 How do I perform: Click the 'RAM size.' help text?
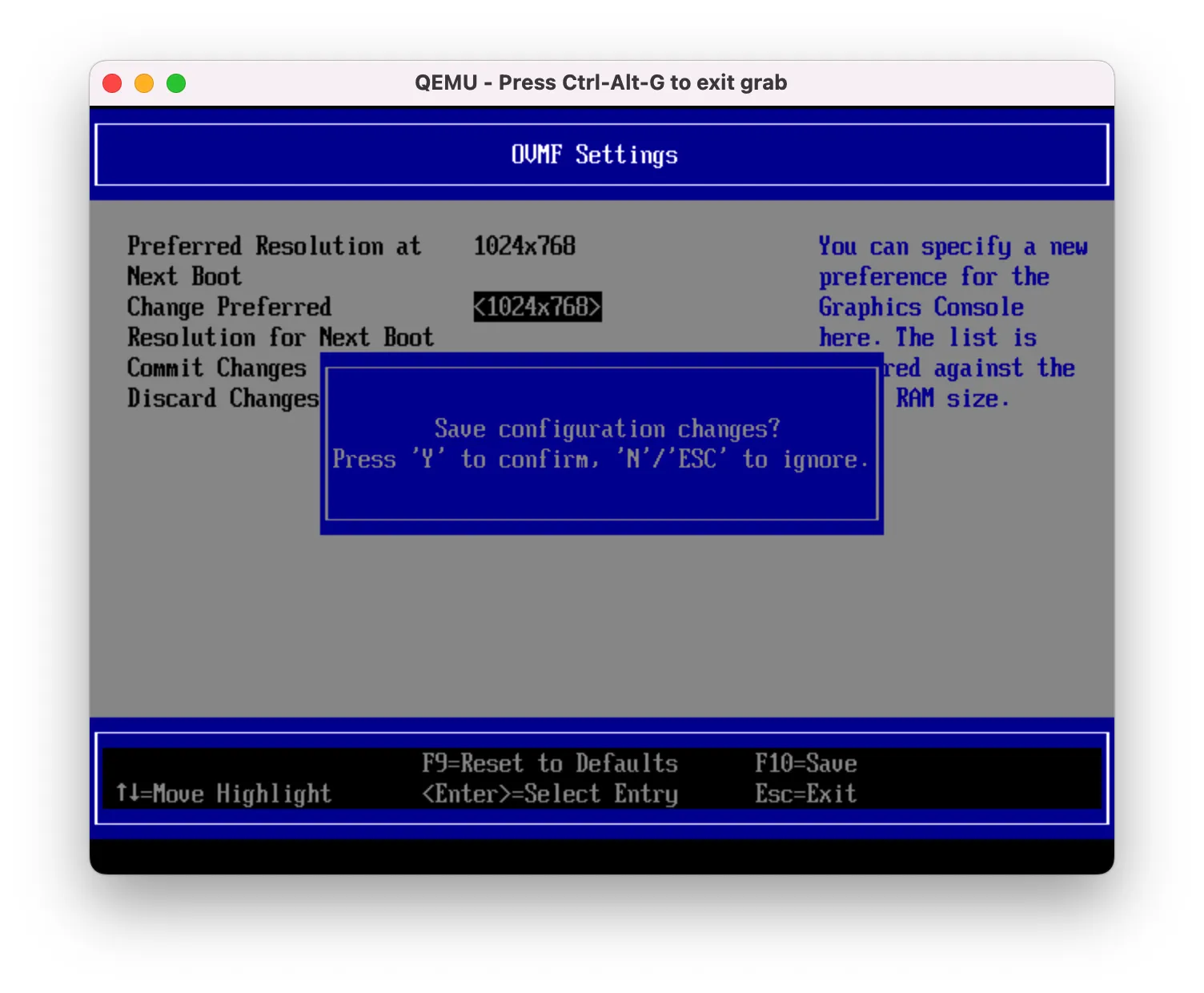coord(952,398)
